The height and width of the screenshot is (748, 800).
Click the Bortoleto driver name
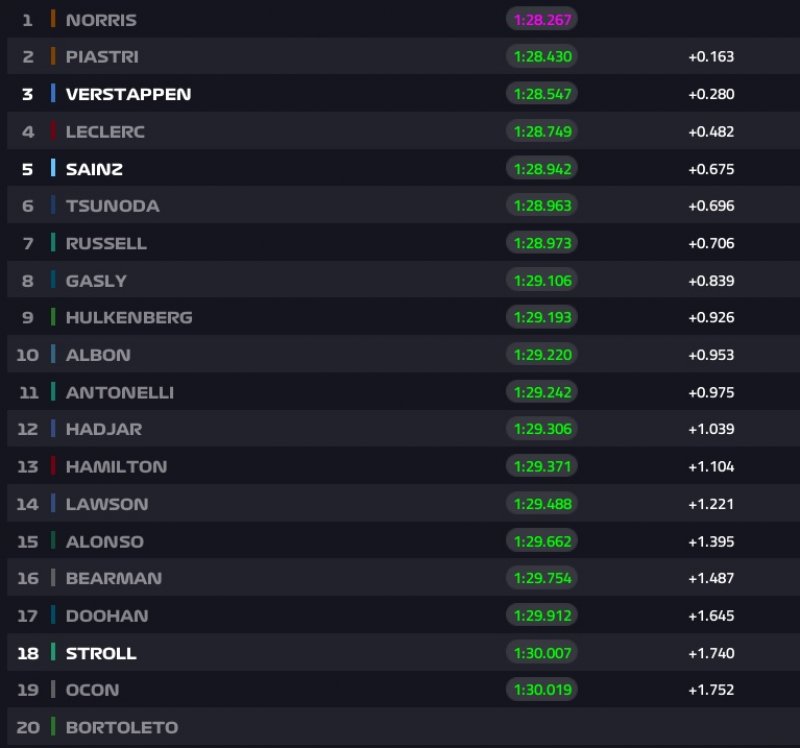point(121,727)
